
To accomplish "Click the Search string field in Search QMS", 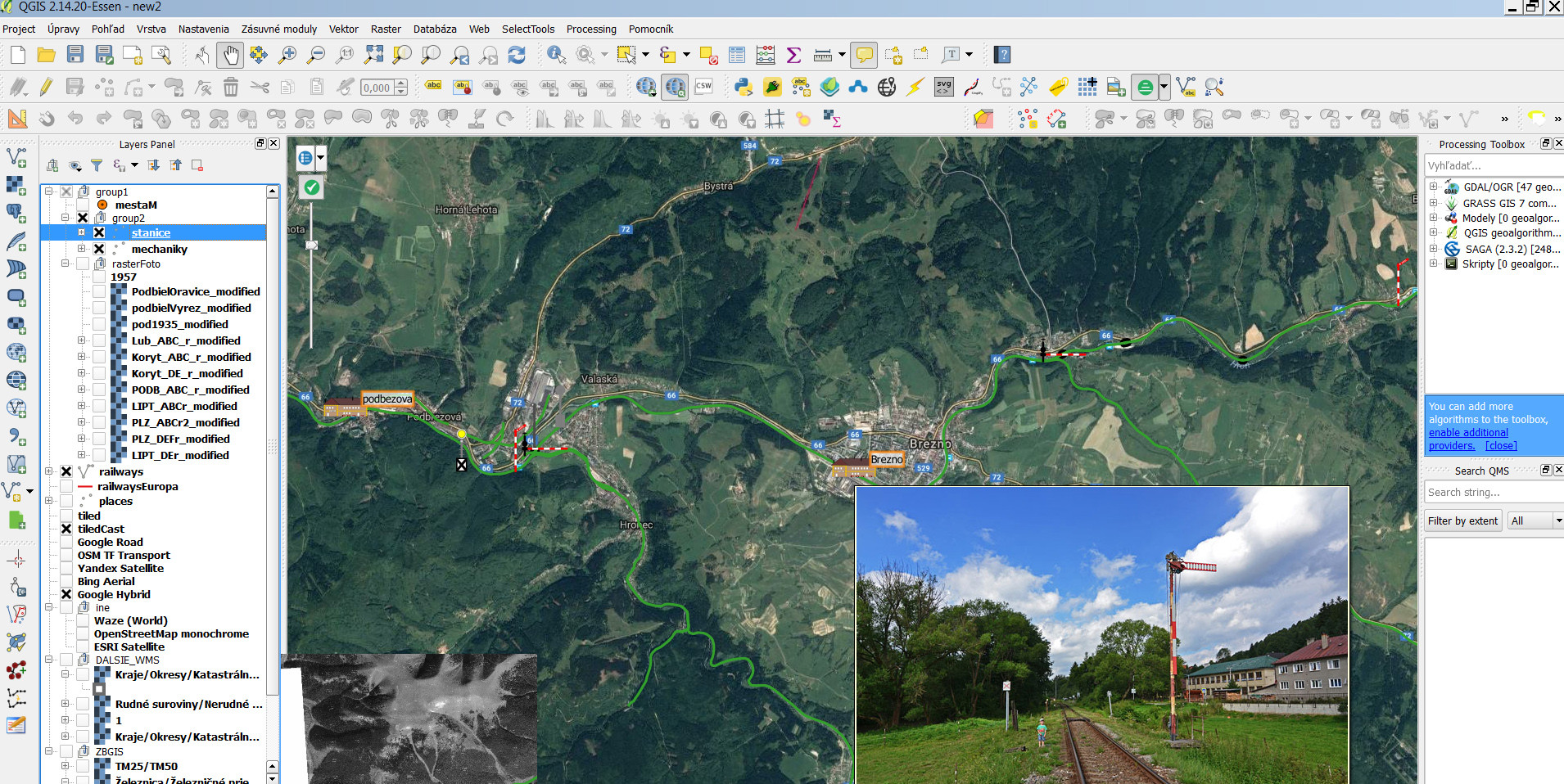I will coord(1494,492).
